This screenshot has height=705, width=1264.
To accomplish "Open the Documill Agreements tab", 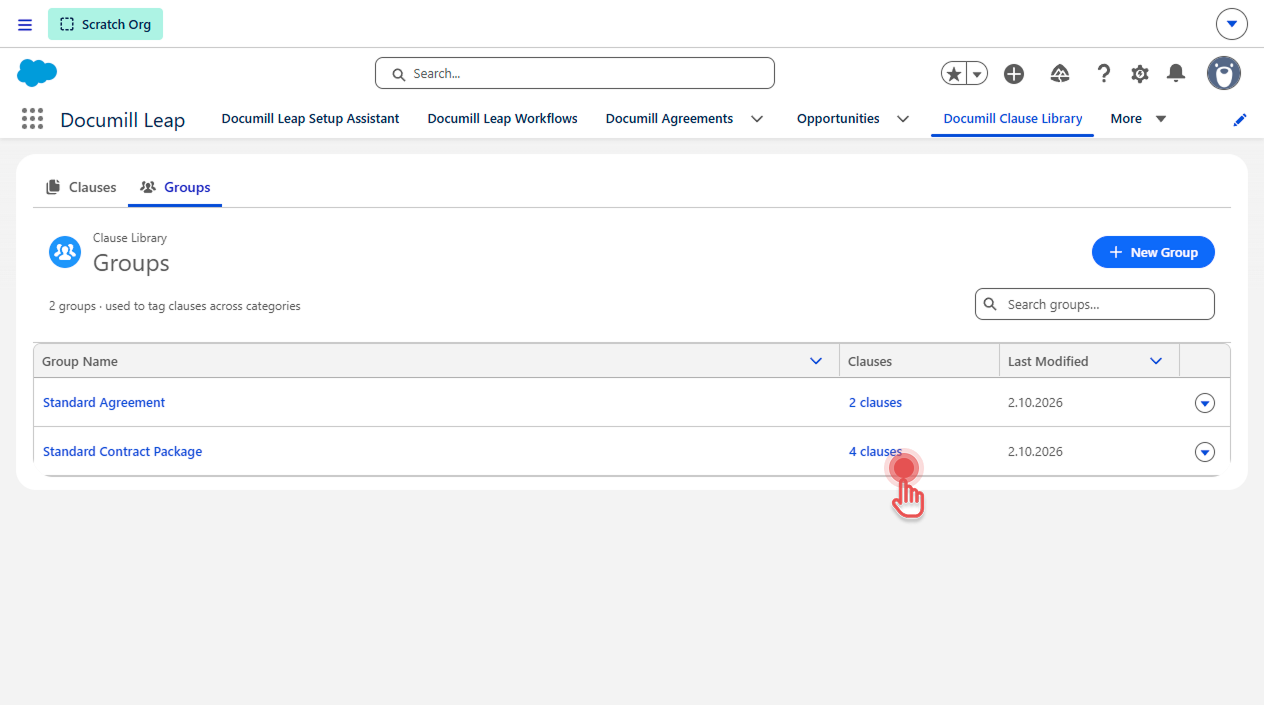I will (669, 119).
